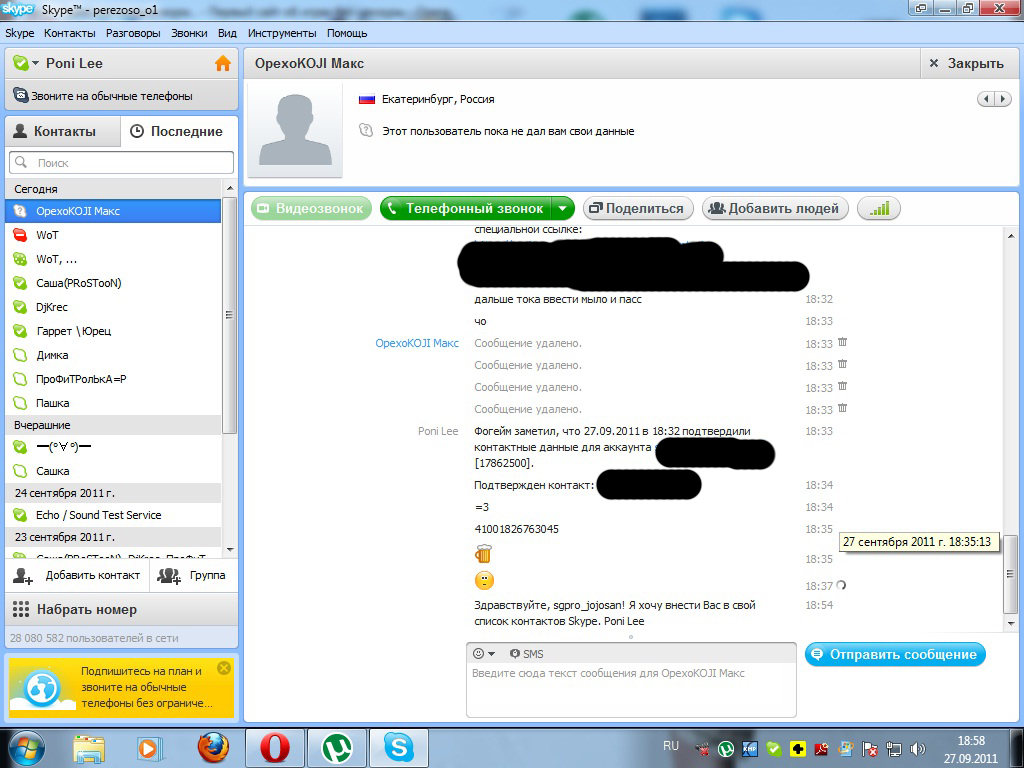
Task: Start a Телефонный звонок call
Action: (466, 208)
